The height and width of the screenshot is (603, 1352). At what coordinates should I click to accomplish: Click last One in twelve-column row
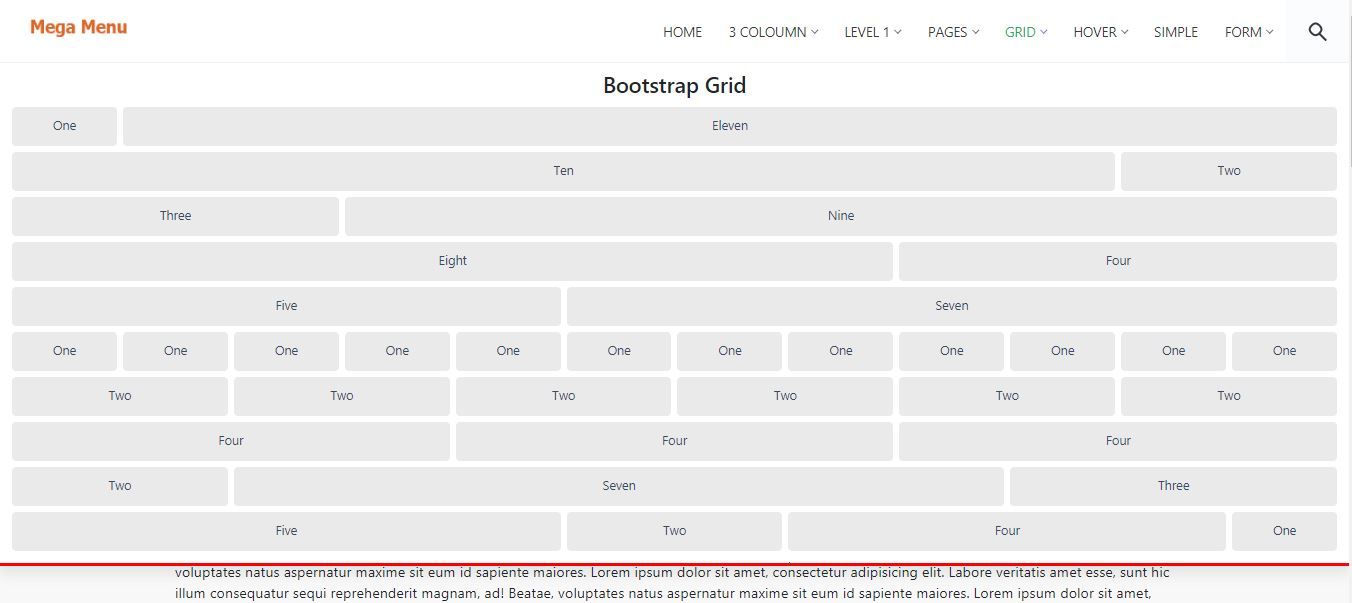(x=1284, y=351)
